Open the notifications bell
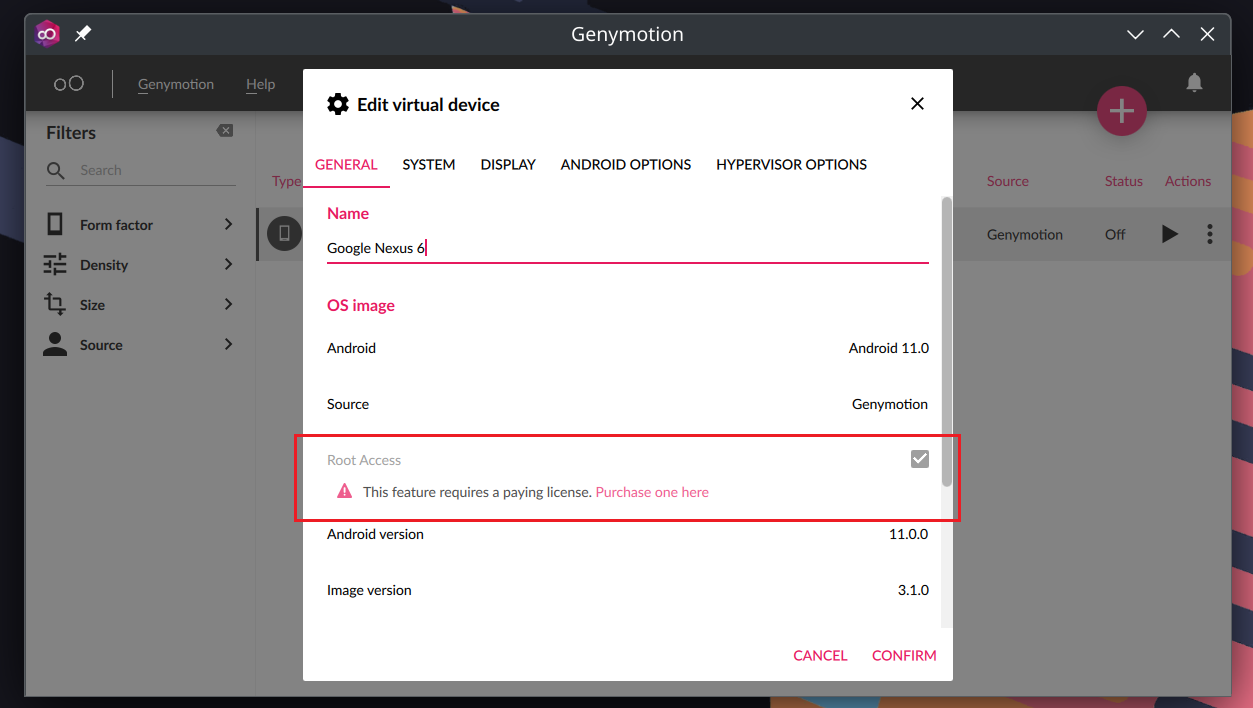This screenshot has height=708, width=1253. (1194, 83)
